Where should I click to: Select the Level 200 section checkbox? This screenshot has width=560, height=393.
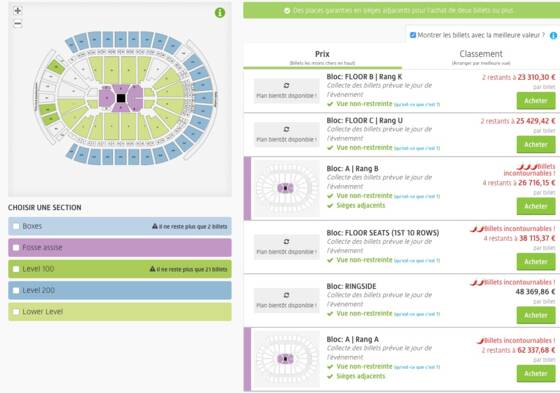[x=16, y=290]
